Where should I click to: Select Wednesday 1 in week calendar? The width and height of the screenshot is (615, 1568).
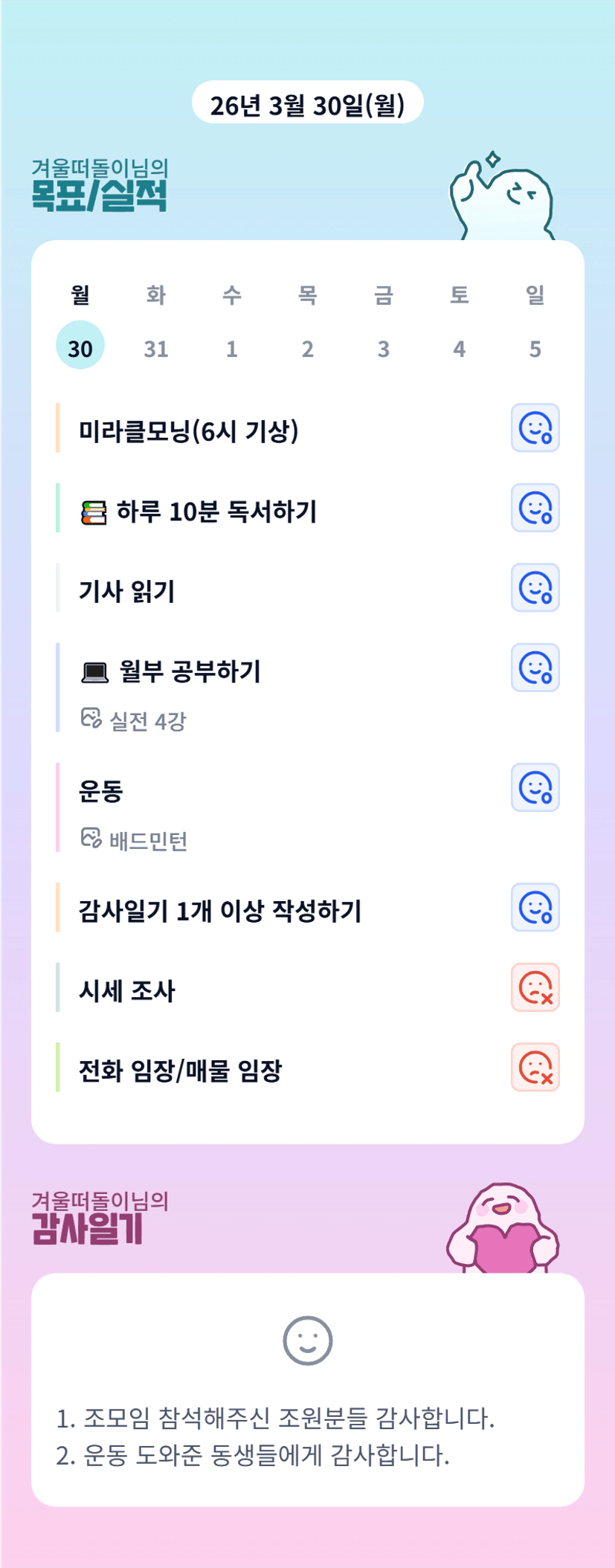232,348
